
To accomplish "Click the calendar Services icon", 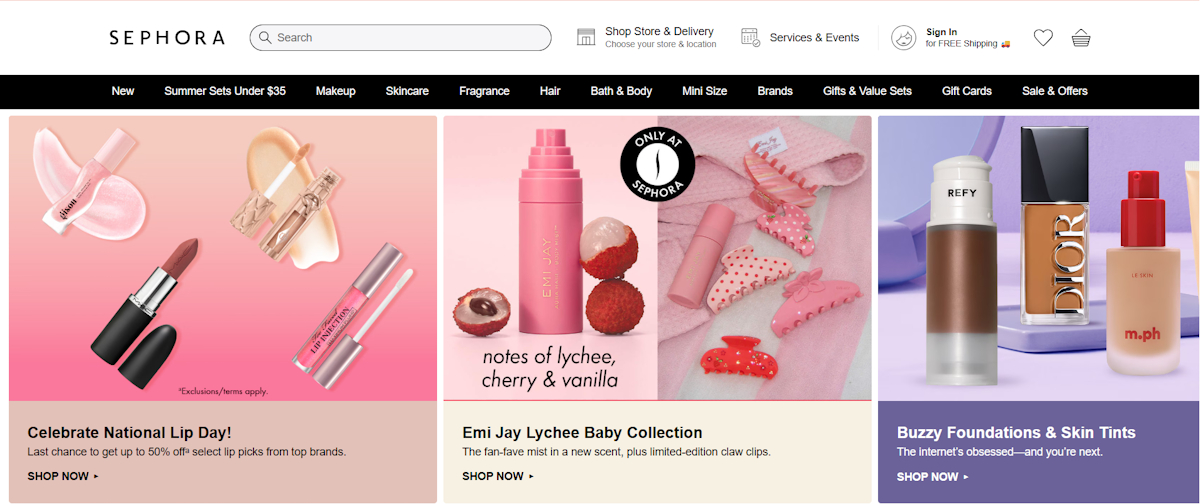I will coord(750,38).
